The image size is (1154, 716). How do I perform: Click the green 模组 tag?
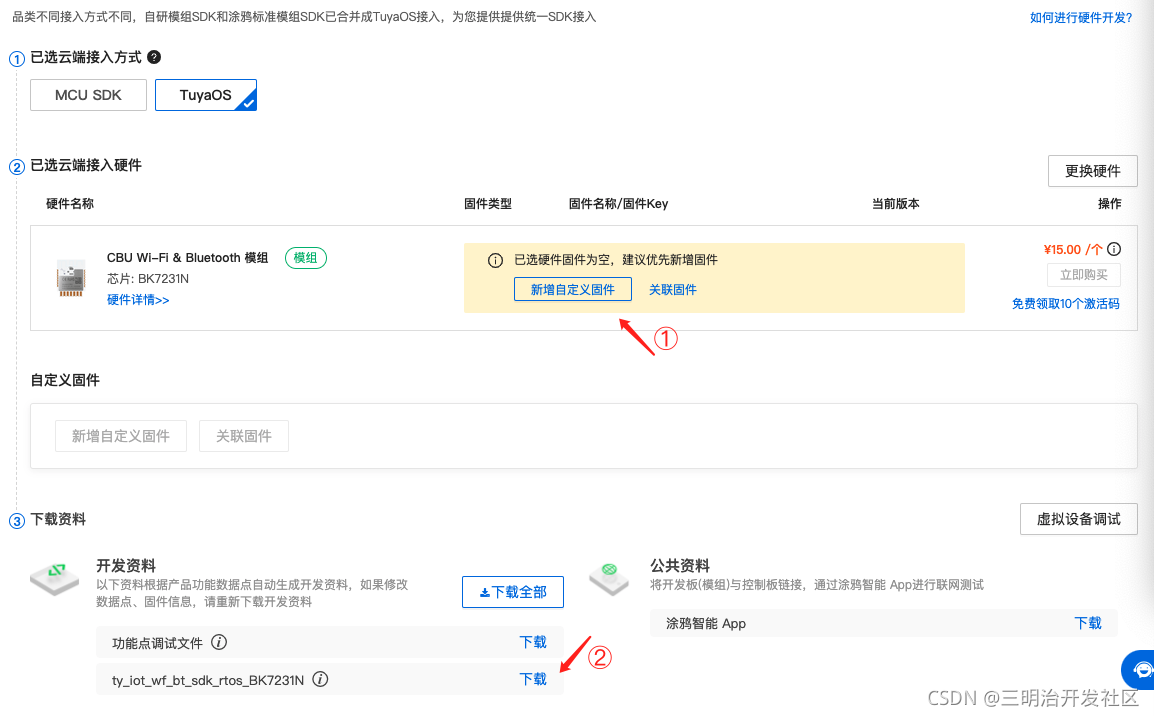pyautogui.click(x=305, y=258)
